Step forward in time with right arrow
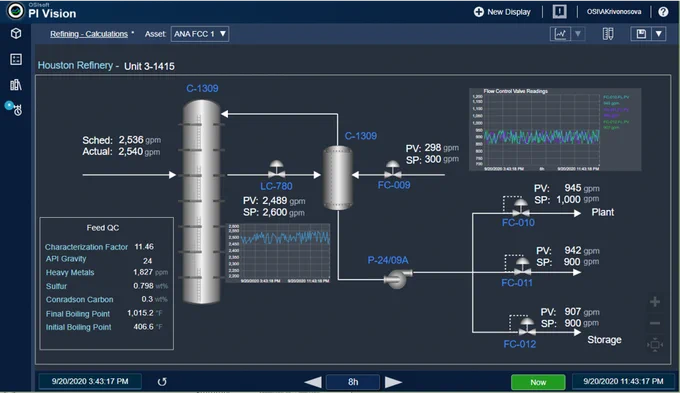Screen dimensions: 680x393 [393, 382]
